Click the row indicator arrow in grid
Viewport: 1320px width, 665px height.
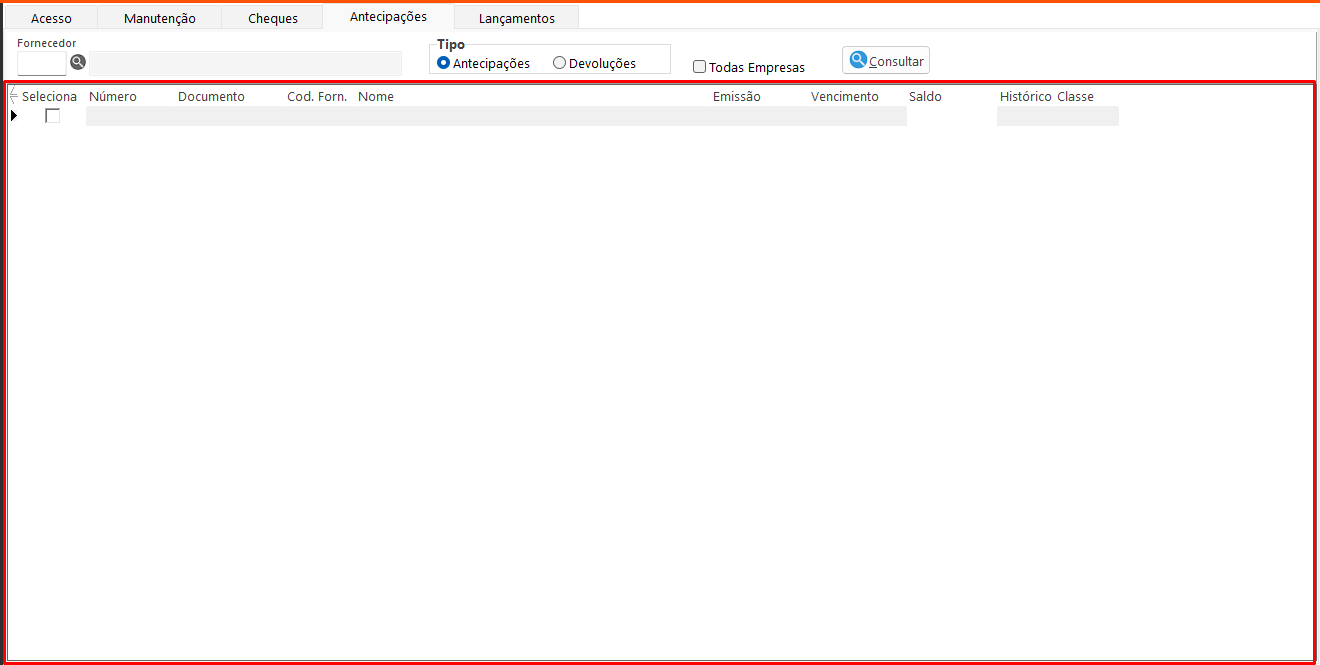[14, 116]
